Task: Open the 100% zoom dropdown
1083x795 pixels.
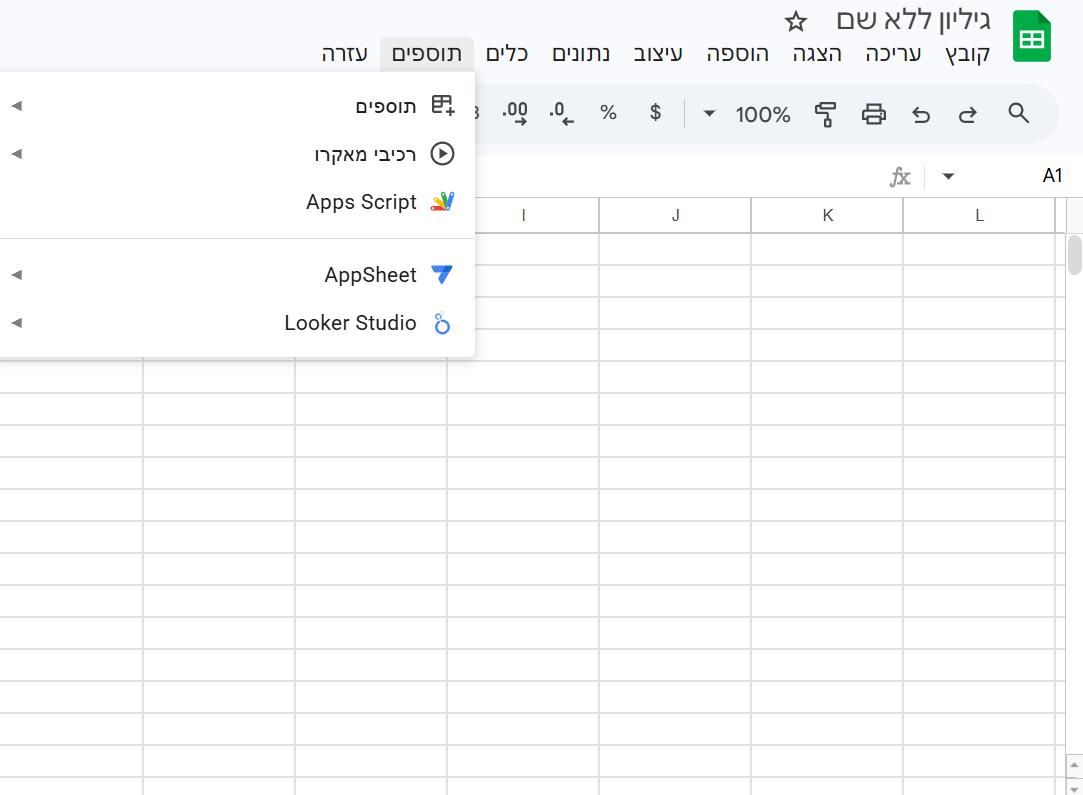Action: (750, 114)
